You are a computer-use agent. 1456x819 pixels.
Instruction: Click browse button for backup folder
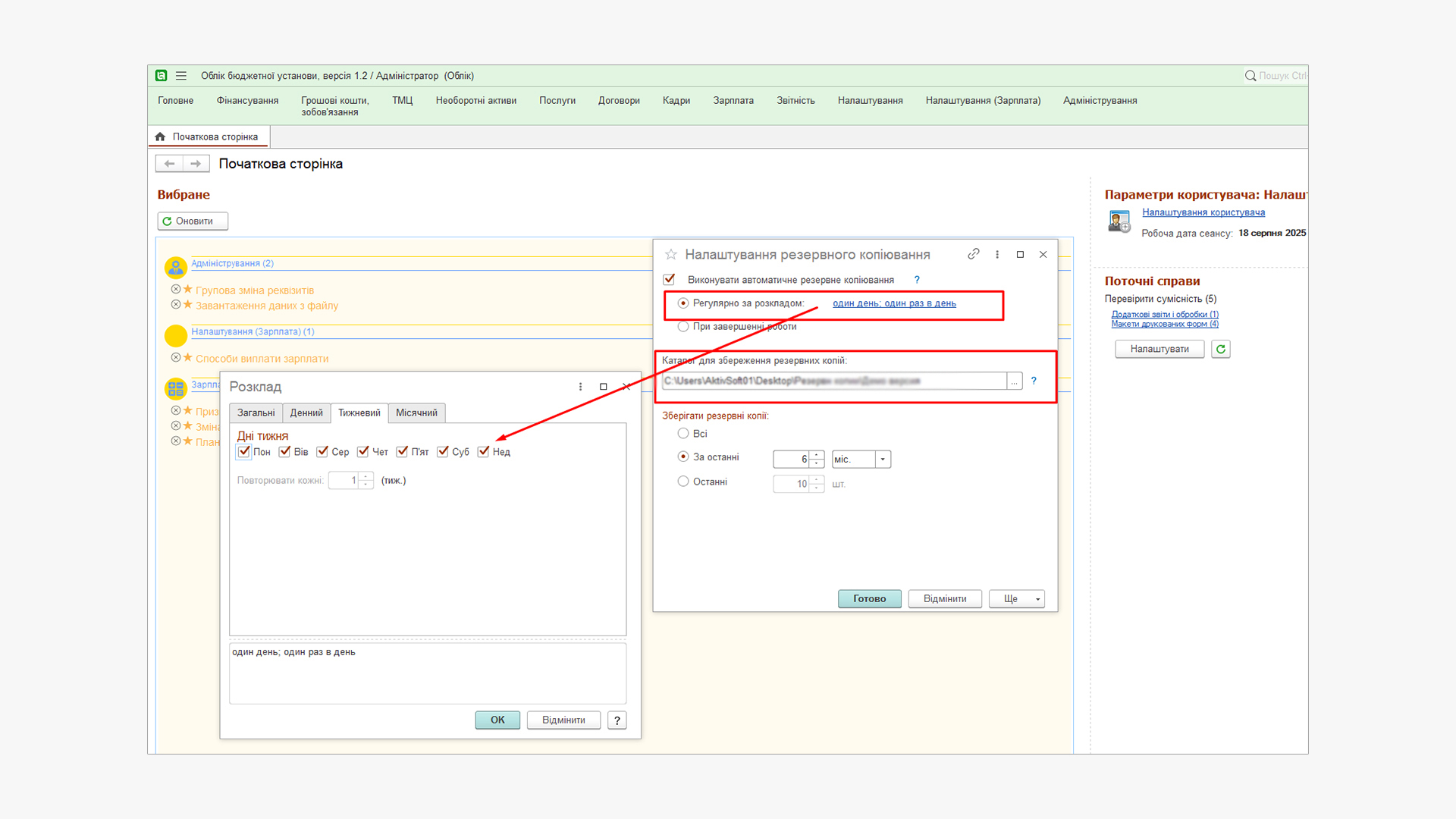coord(1014,381)
